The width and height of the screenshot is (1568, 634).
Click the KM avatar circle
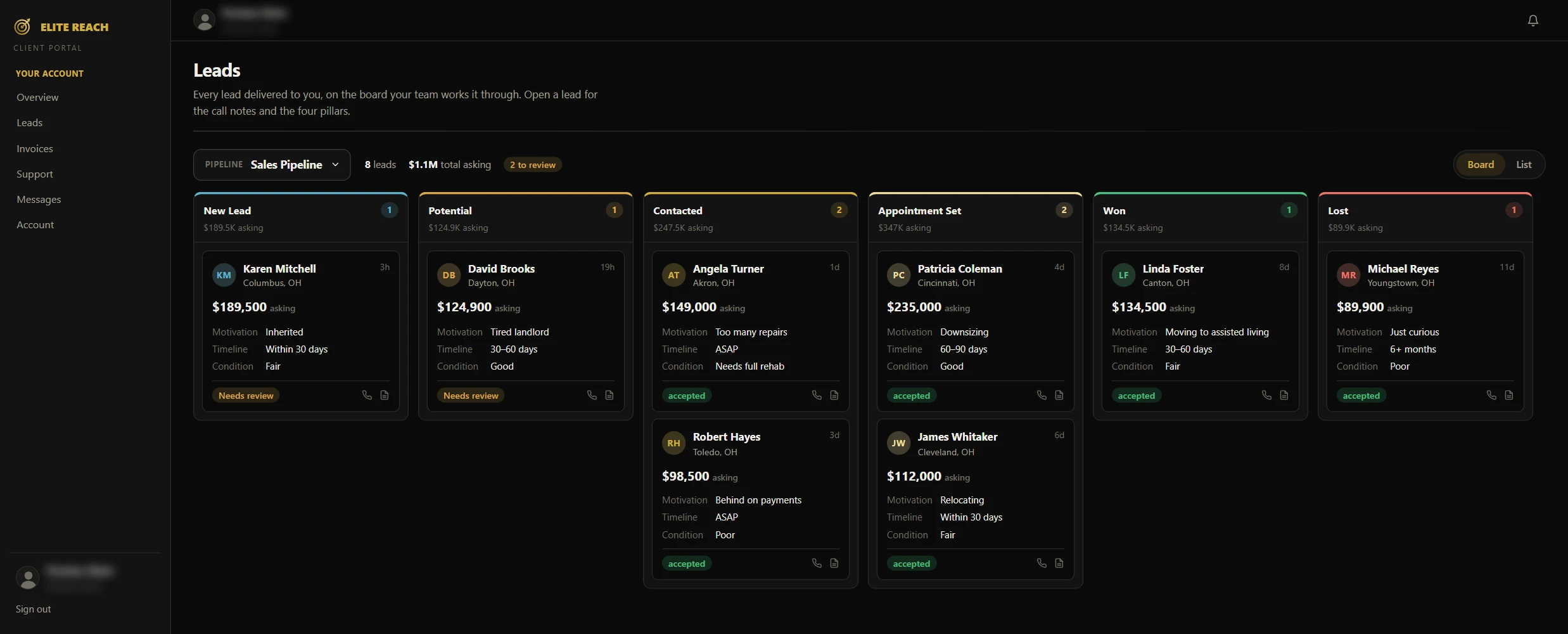pyautogui.click(x=224, y=275)
